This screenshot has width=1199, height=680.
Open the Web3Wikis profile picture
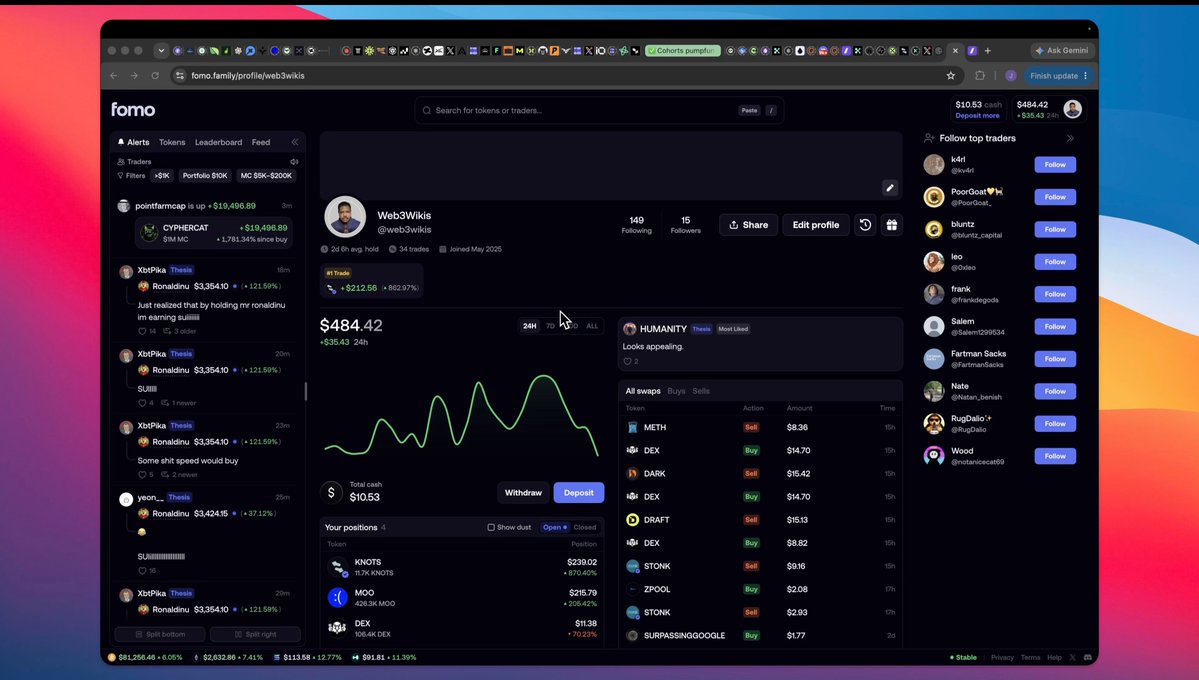point(345,216)
